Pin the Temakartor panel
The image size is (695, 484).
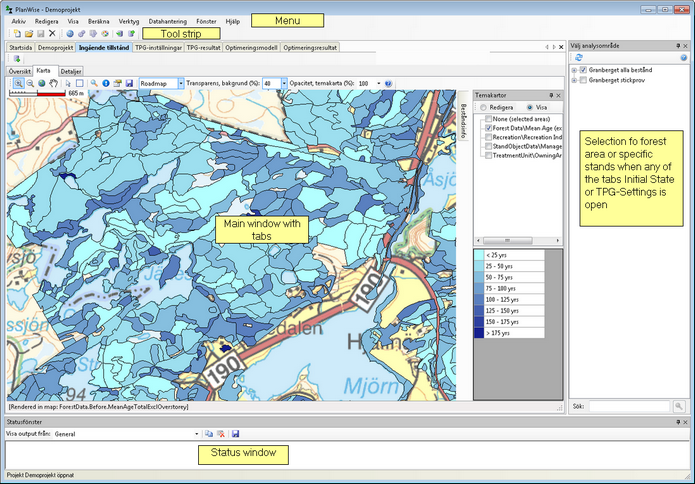[551, 95]
